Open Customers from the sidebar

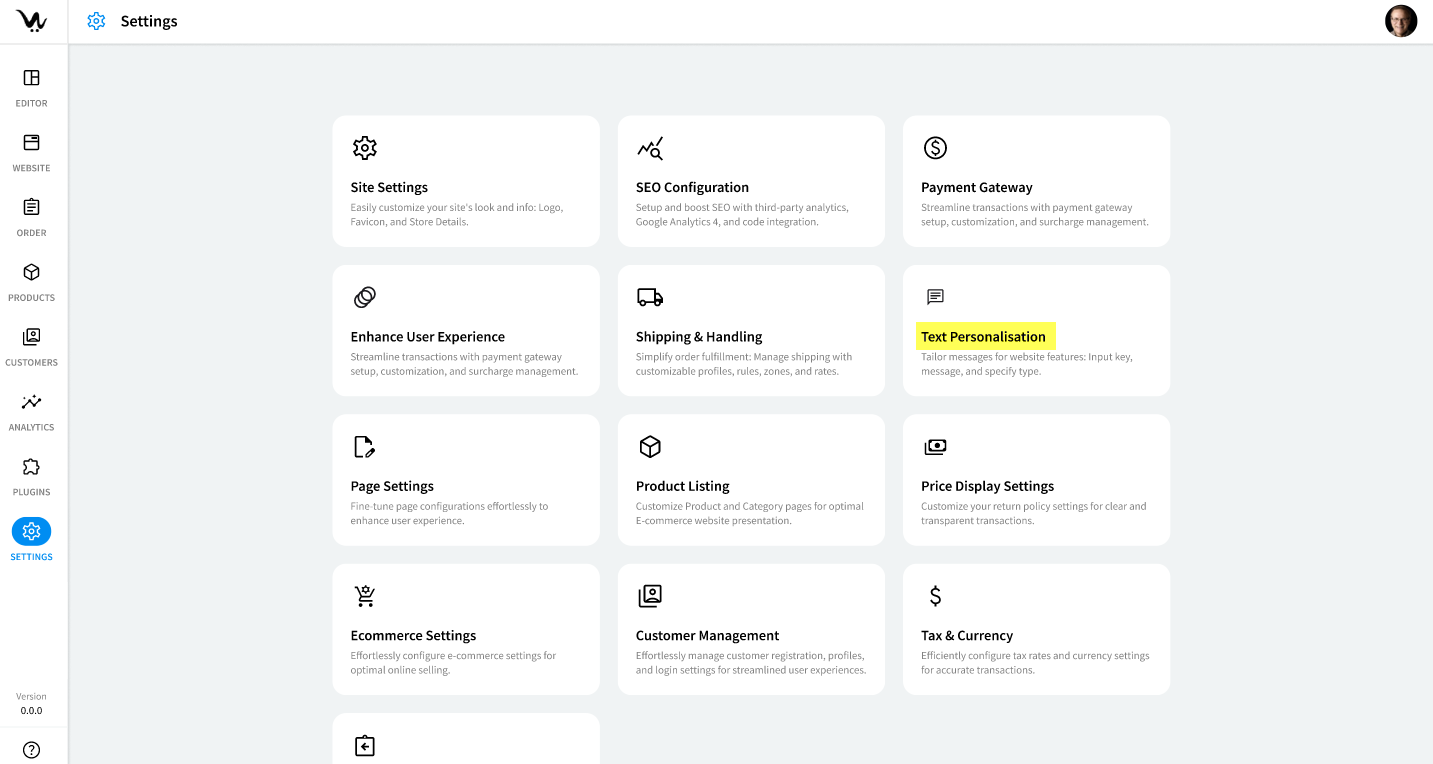[31, 337]
